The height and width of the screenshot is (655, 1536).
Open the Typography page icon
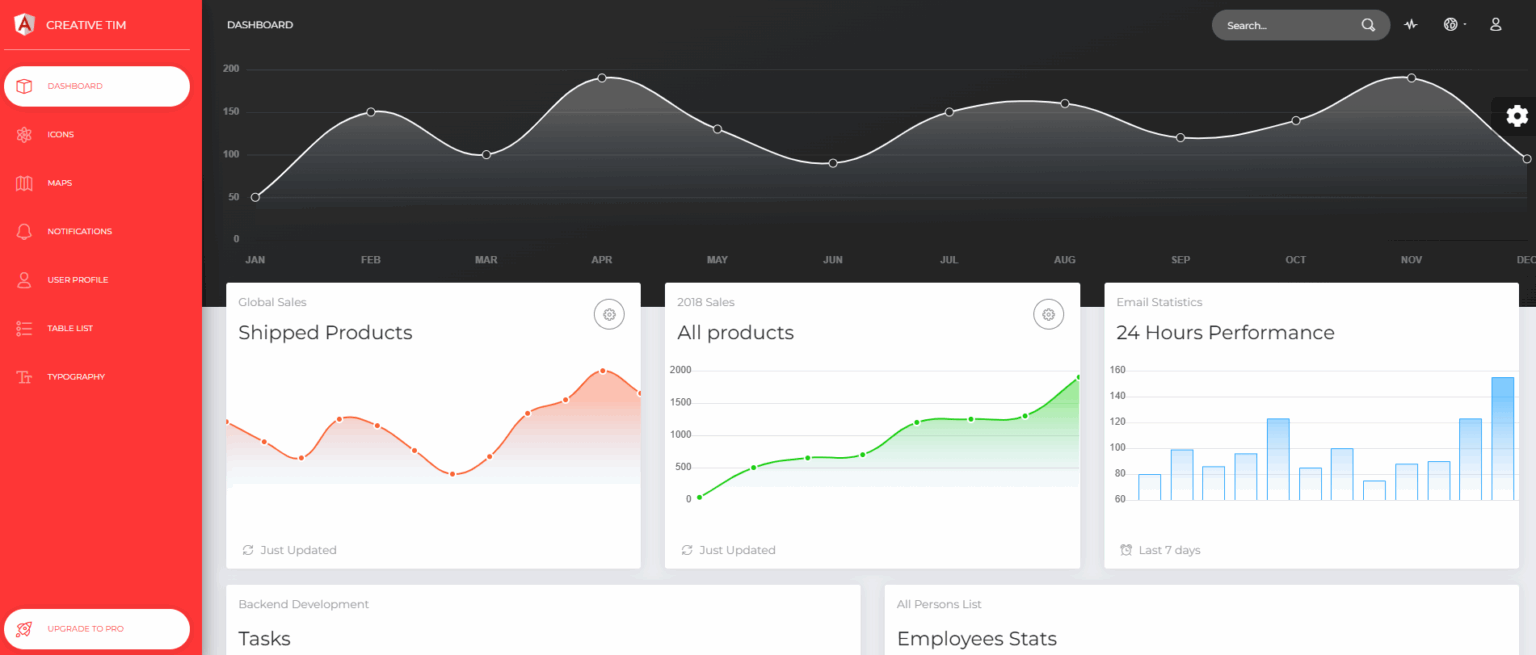pos(25,377)
